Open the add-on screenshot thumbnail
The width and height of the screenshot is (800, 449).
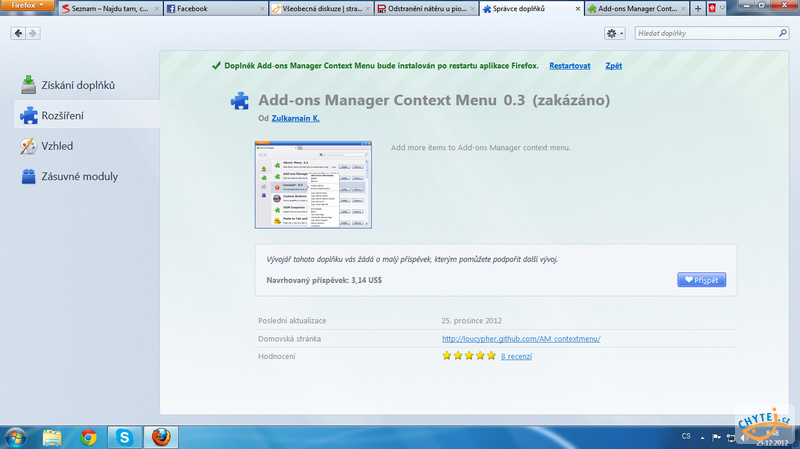pos(313,185)
